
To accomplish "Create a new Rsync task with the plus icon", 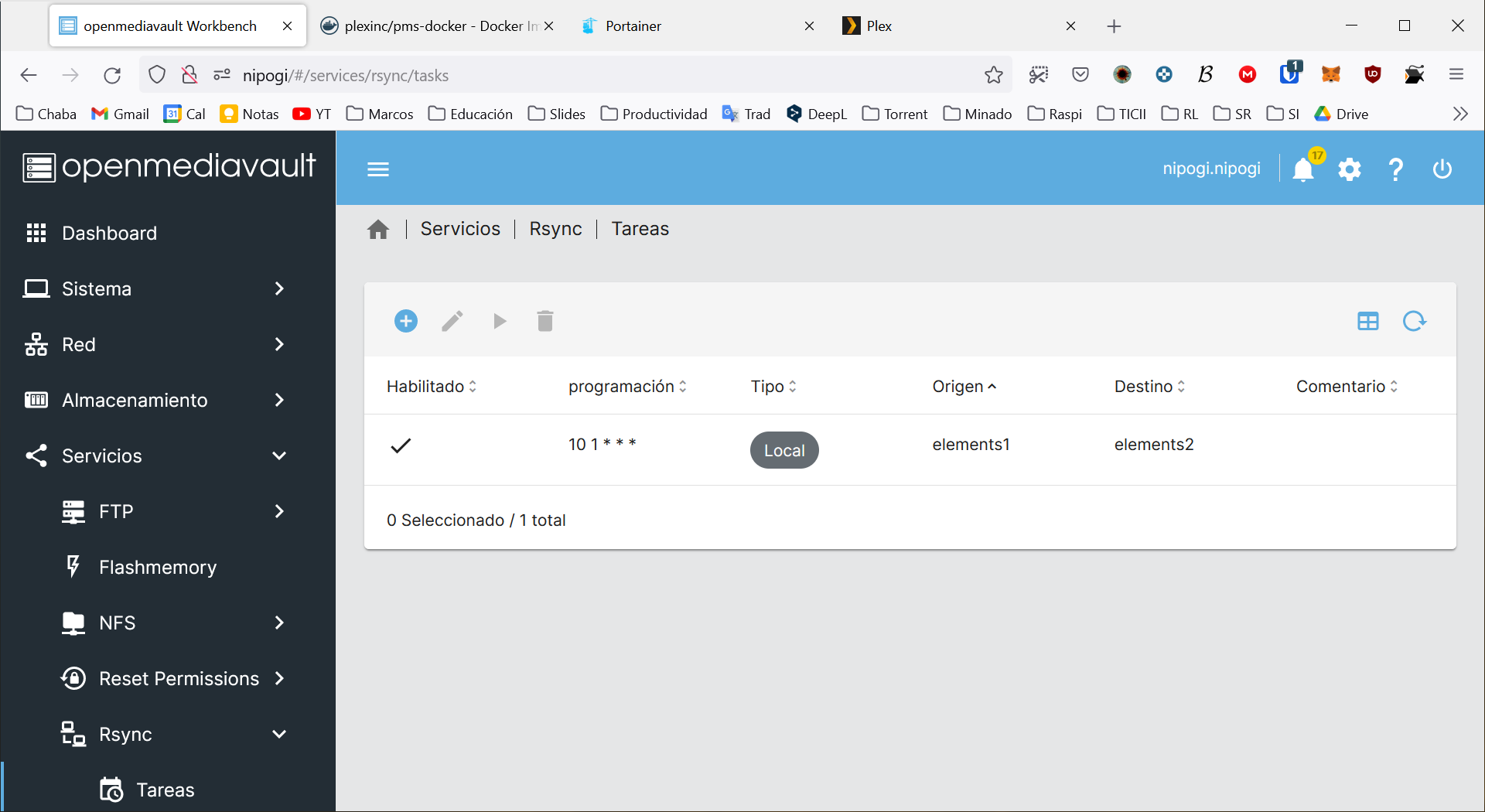I will [406, 321].
